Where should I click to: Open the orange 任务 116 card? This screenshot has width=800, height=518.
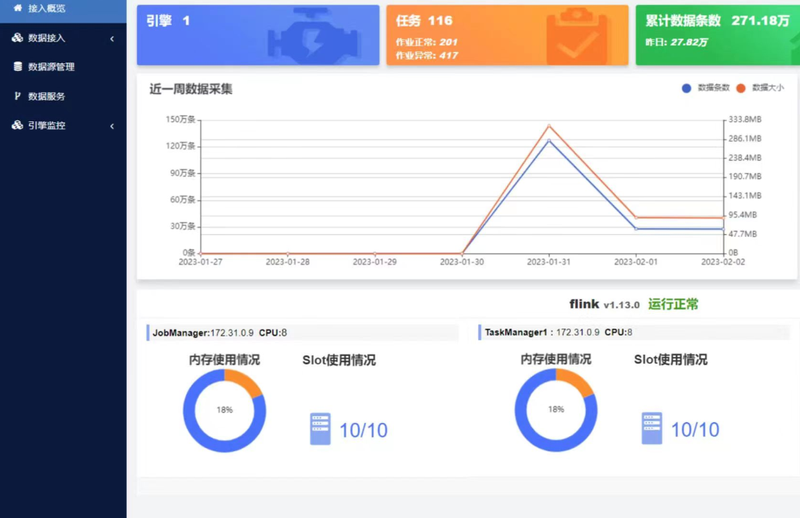click(x=507, y=35)
